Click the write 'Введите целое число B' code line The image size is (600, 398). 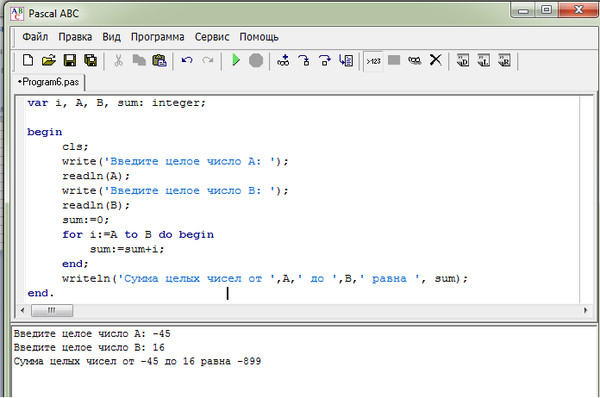click(175, 191)
